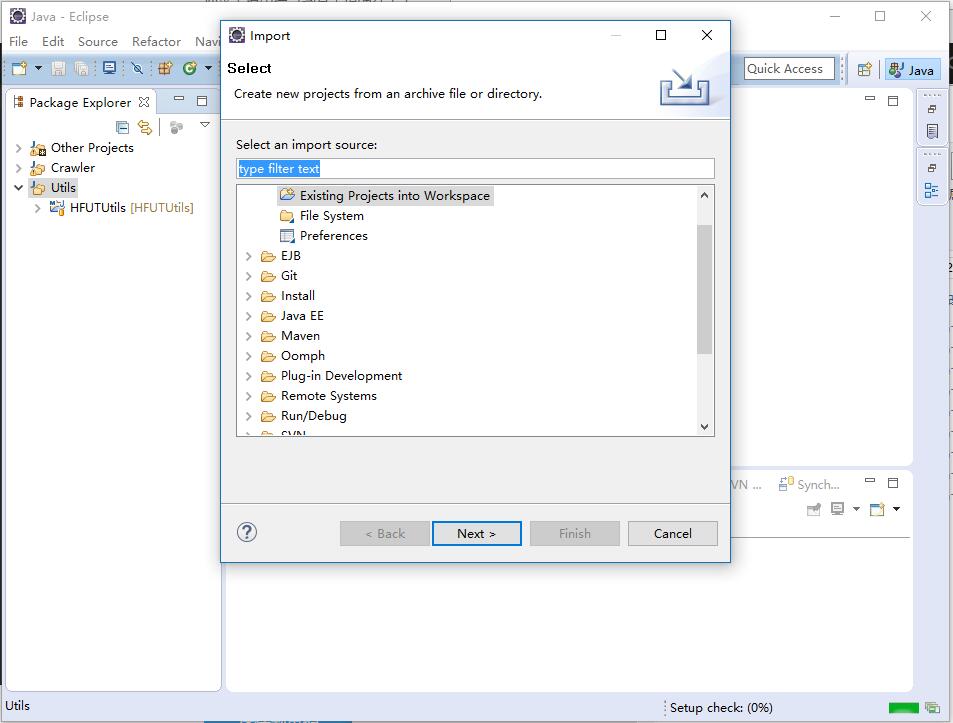Viewport: 953px width, 723px height.
Task: Click the import list scroll down arrow
Action: [704, 427]
